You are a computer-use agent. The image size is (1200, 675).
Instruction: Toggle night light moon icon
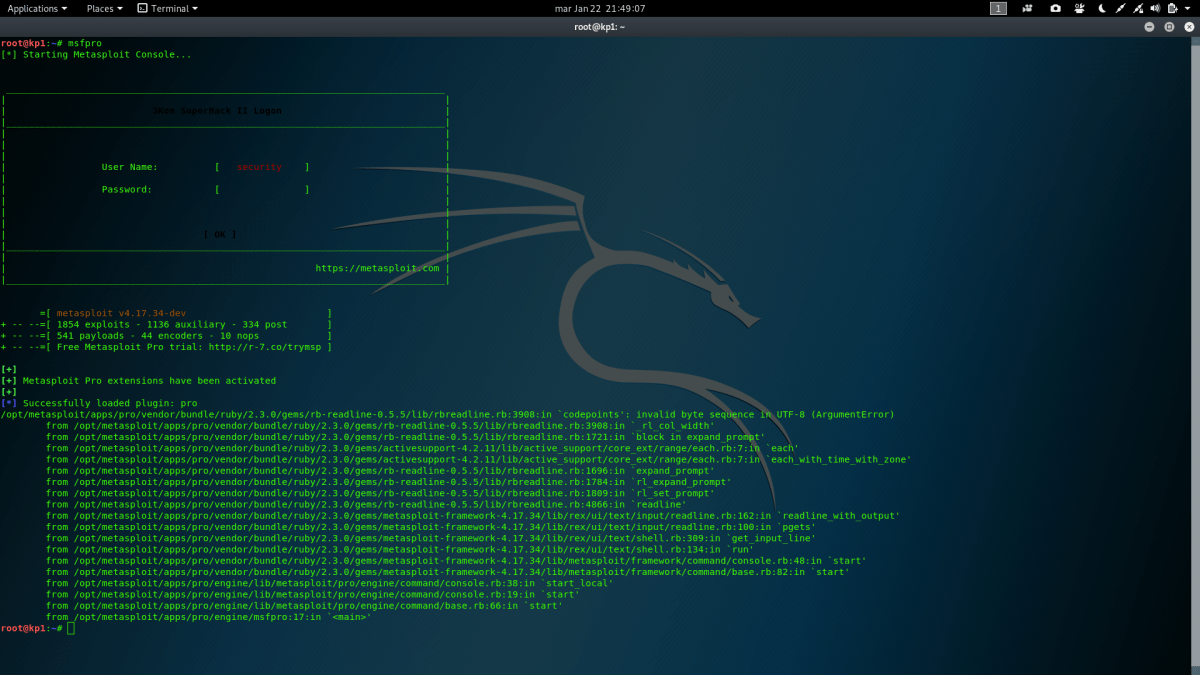1102,8
